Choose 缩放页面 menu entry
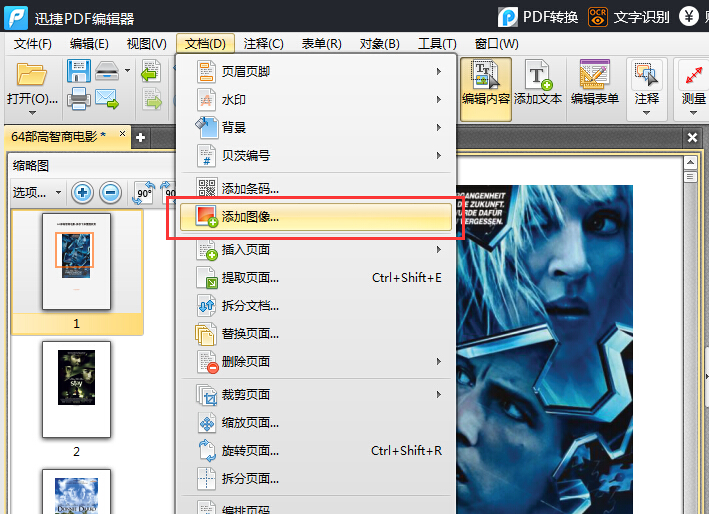 316,423
